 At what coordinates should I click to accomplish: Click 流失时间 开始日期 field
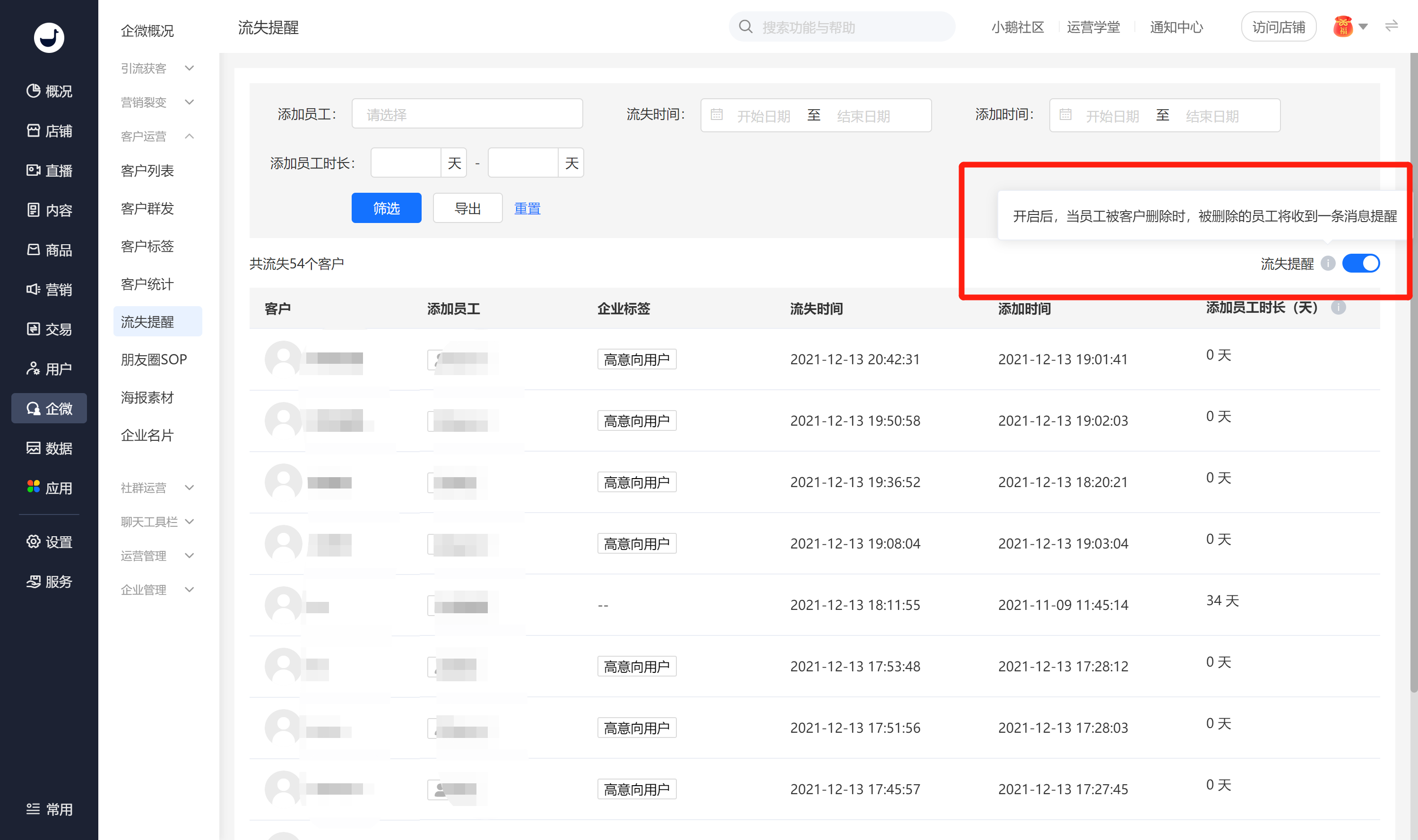point(763,116)
